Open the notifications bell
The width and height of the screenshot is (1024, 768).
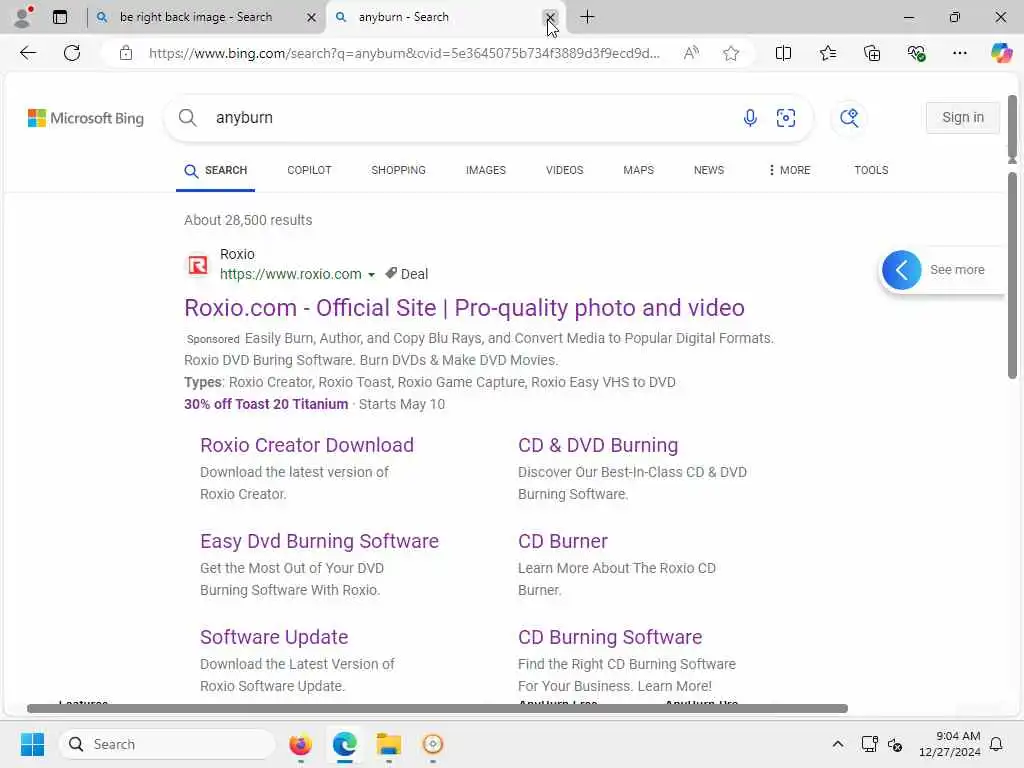click(x=997, y=744)
